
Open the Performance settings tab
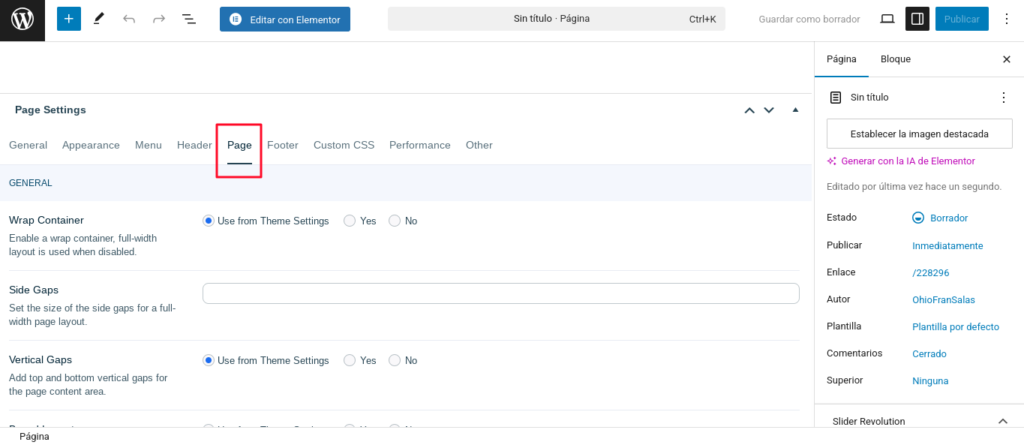pos(420,145)
